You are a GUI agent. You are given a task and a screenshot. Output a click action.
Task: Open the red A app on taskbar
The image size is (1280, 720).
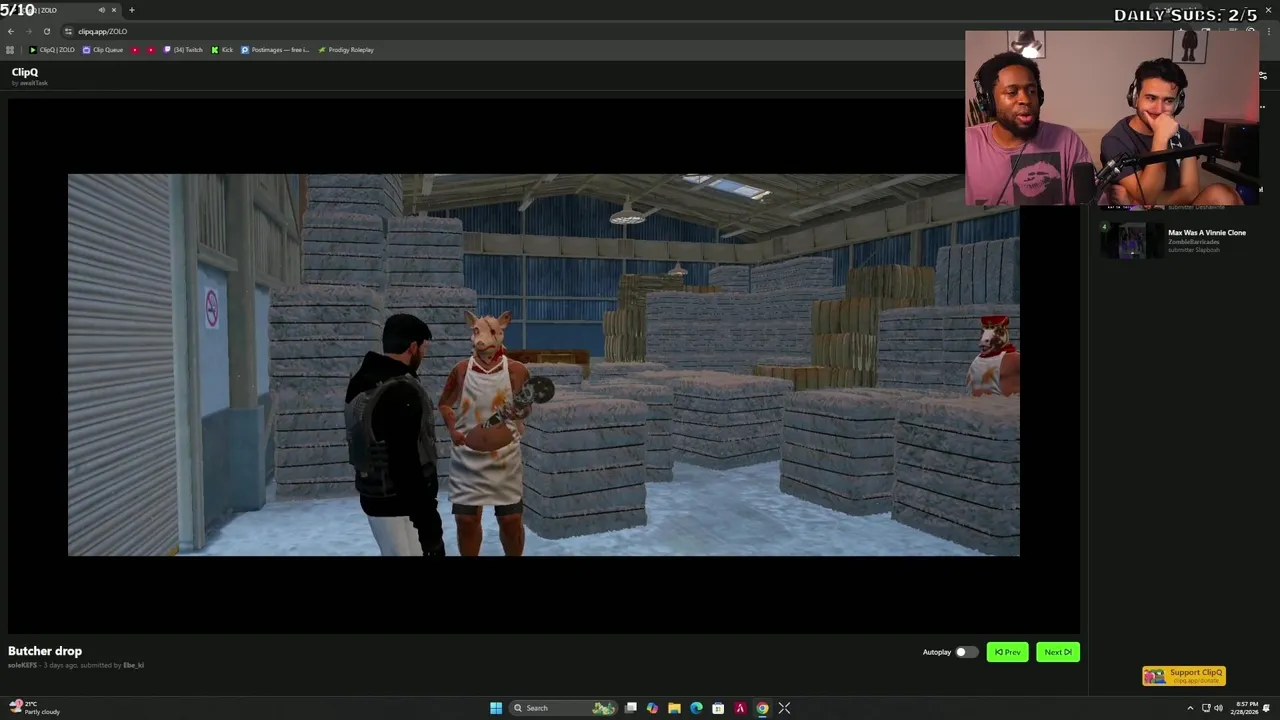(x=740, y=708)
